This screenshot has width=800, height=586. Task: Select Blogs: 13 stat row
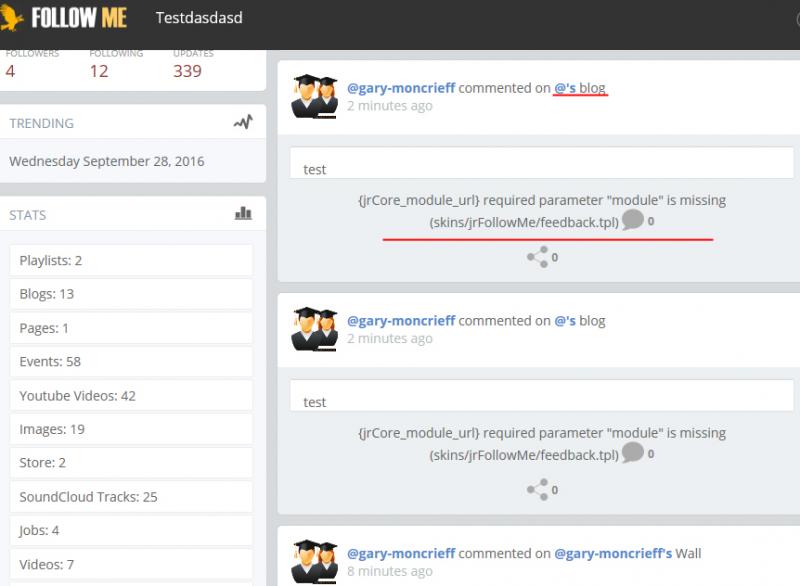pos(131,294)
